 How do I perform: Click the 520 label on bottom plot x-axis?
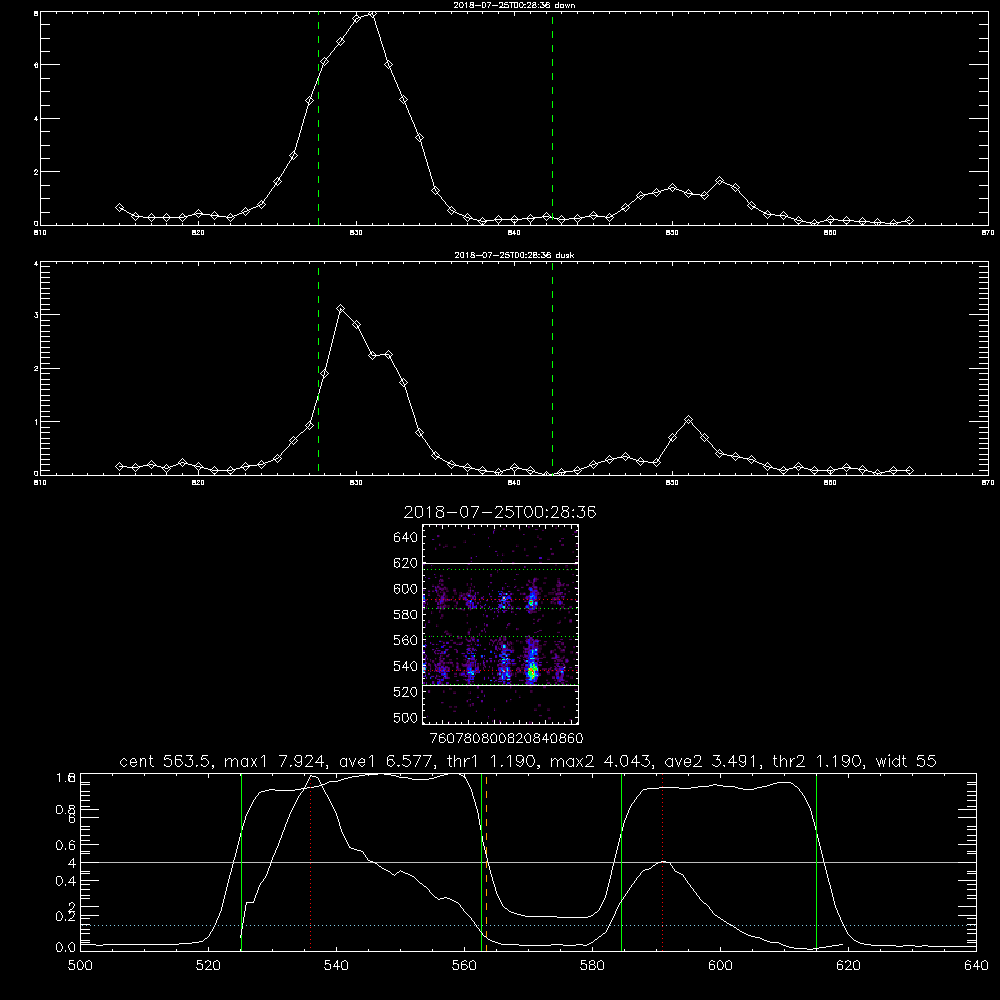pos(208,966)
